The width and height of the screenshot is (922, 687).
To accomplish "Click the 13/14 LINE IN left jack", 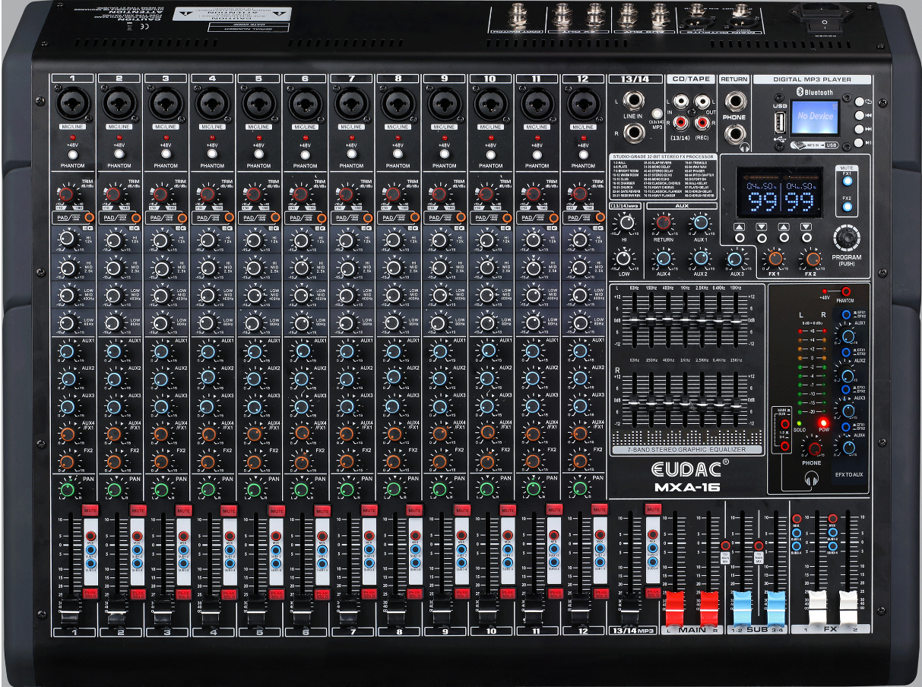I will click(633, 101).
